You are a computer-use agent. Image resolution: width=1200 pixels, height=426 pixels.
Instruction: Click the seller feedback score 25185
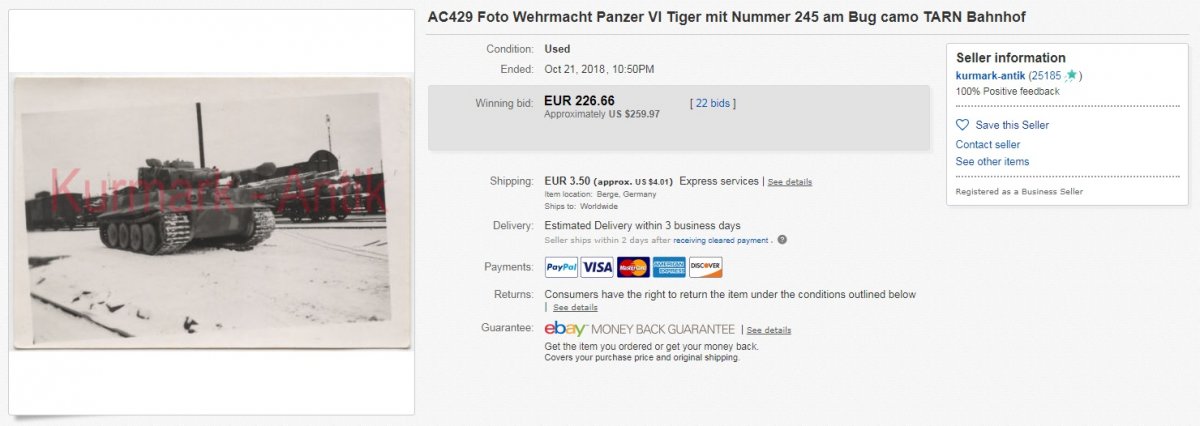pyautogui.click(x=1047, y=75)
